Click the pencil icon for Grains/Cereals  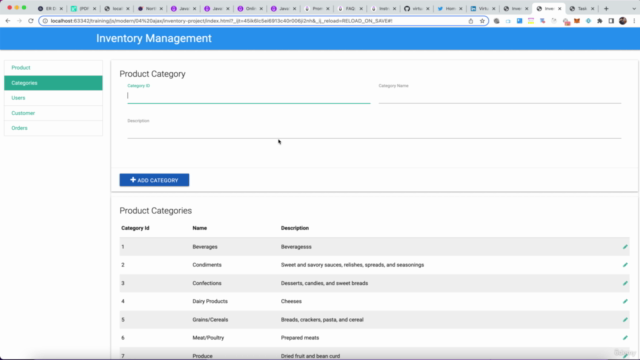coord(625,320)
